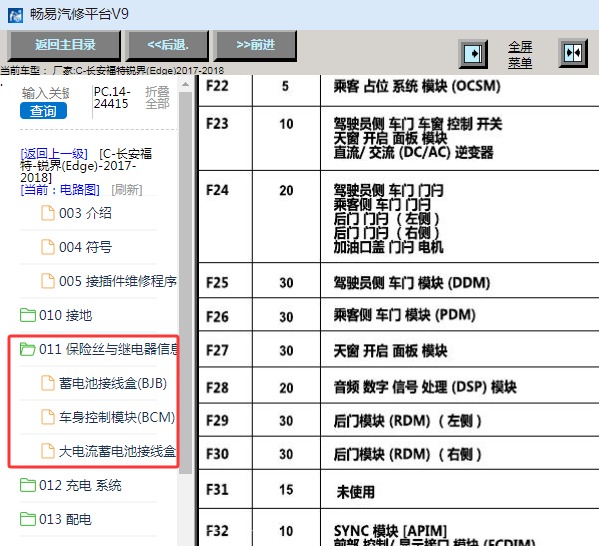Click the folder icon of 010 接地

pos(28,315)
